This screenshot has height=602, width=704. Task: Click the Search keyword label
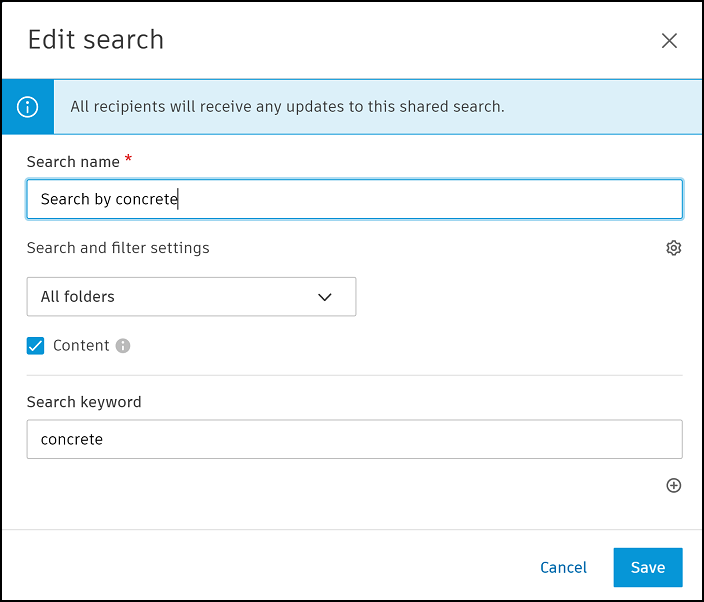pyautogui.click(x=84, y=402)
